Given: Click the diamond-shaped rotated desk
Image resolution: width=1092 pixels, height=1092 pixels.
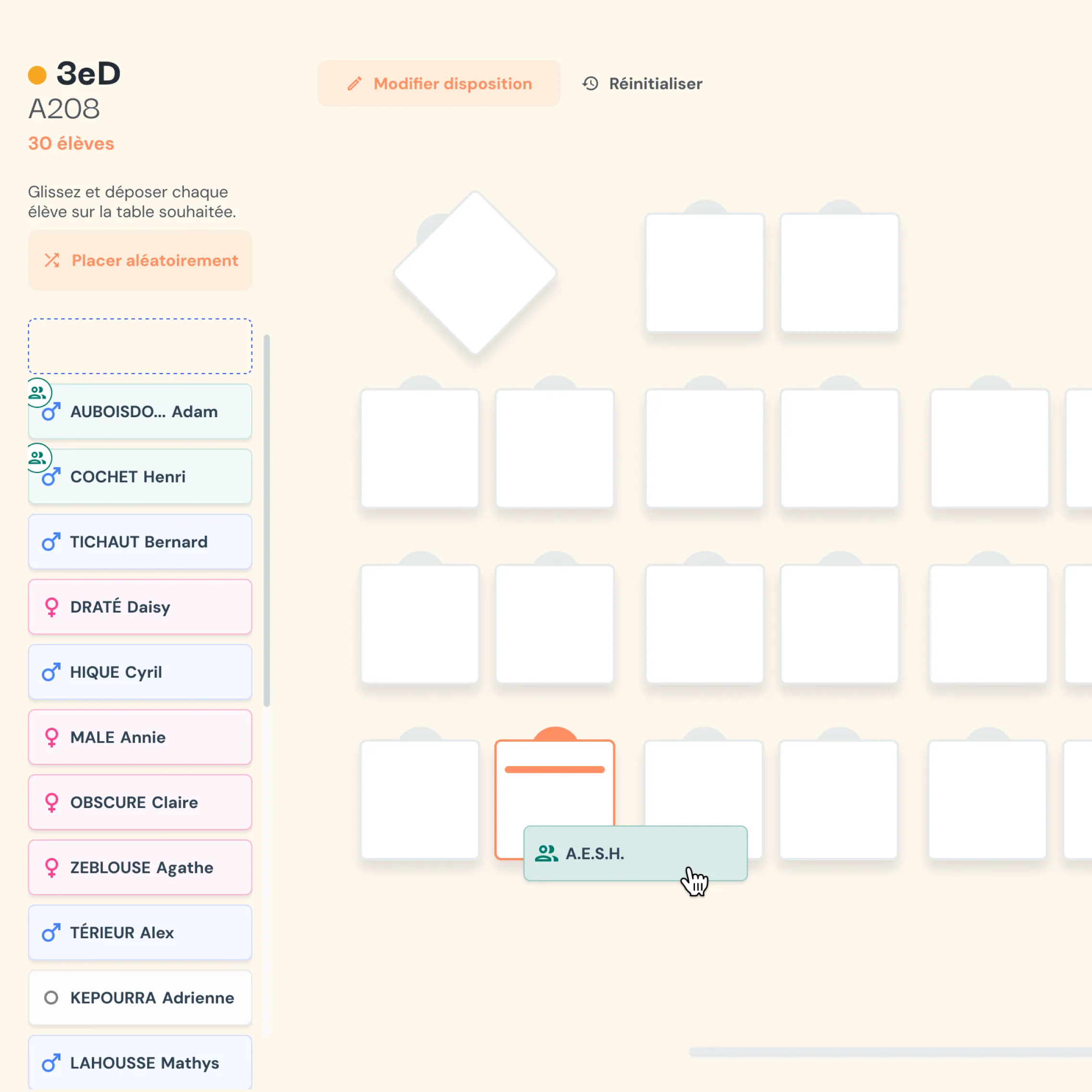Looking at the screenshot, I should tap(475, 273).
